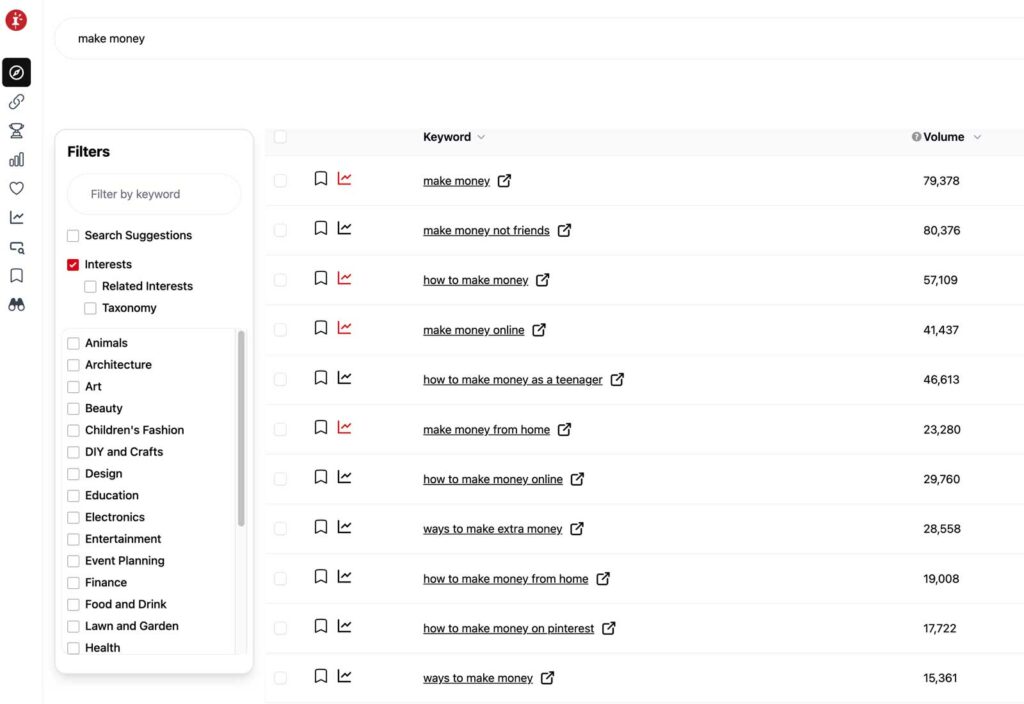Tick the Electronics category checkbox
This screenshot has width=1024, height=704.
click(x=73, y=517)
